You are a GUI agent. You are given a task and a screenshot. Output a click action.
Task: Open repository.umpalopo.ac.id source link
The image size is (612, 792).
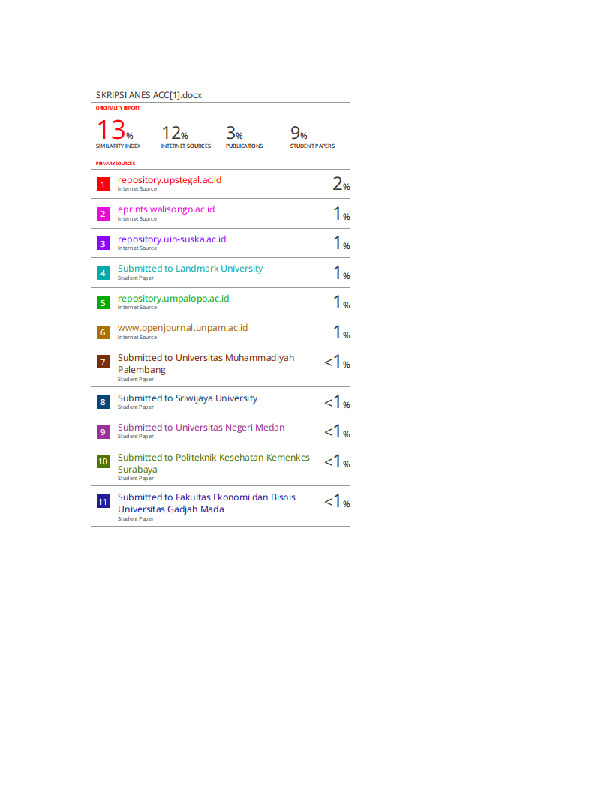point(173,299)
